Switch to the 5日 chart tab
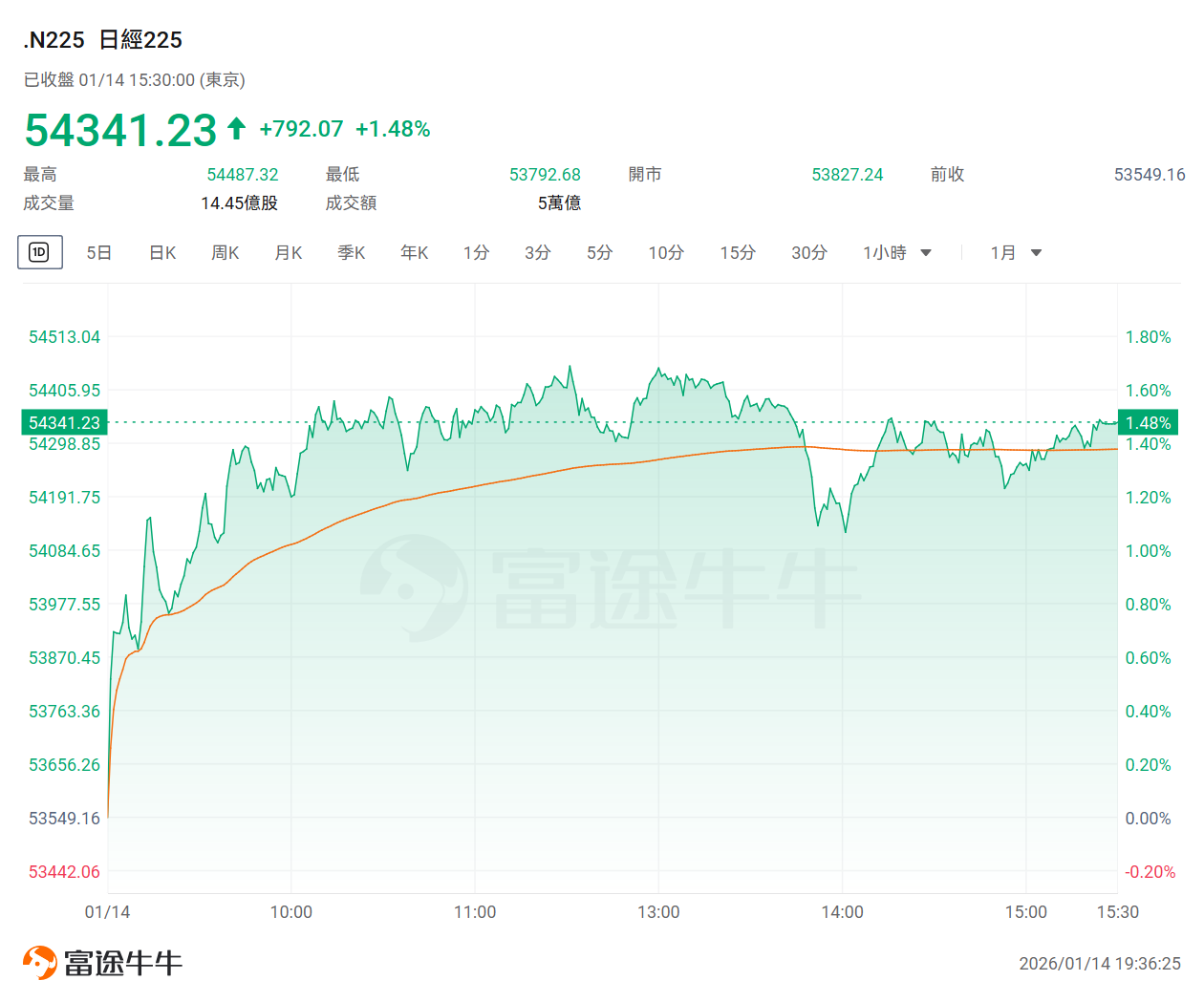Image resolution: width=1204 pixels, height=1002 pixels. tap(99, 253)
